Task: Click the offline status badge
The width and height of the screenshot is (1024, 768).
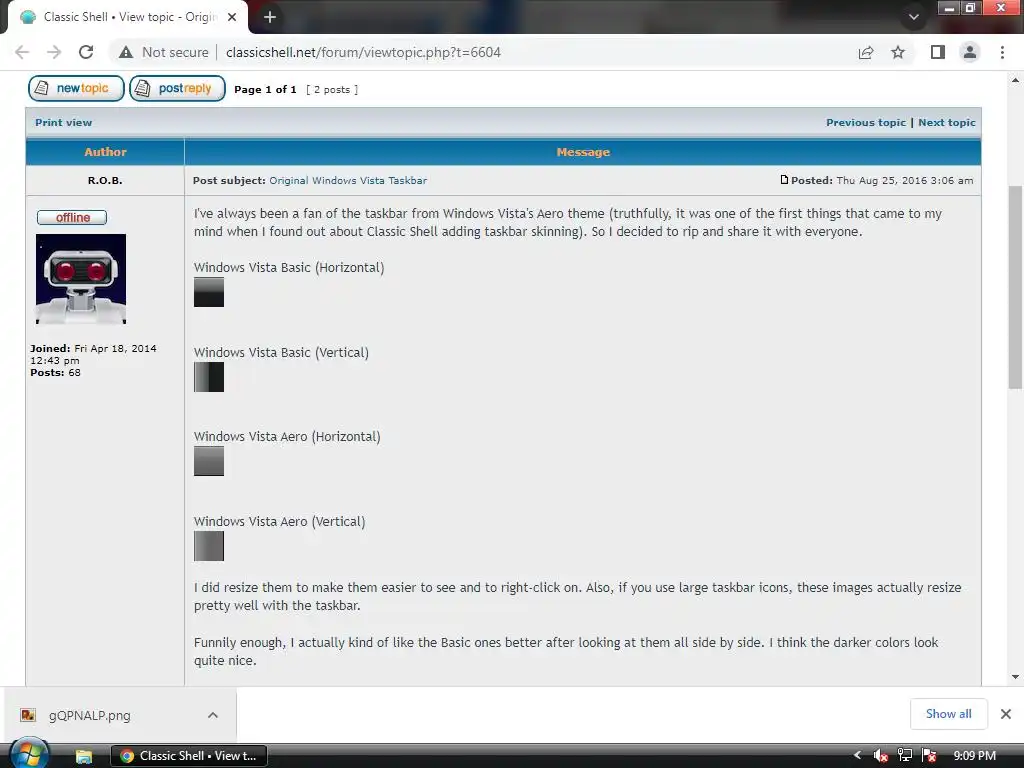Action: [x=72, y=217]
